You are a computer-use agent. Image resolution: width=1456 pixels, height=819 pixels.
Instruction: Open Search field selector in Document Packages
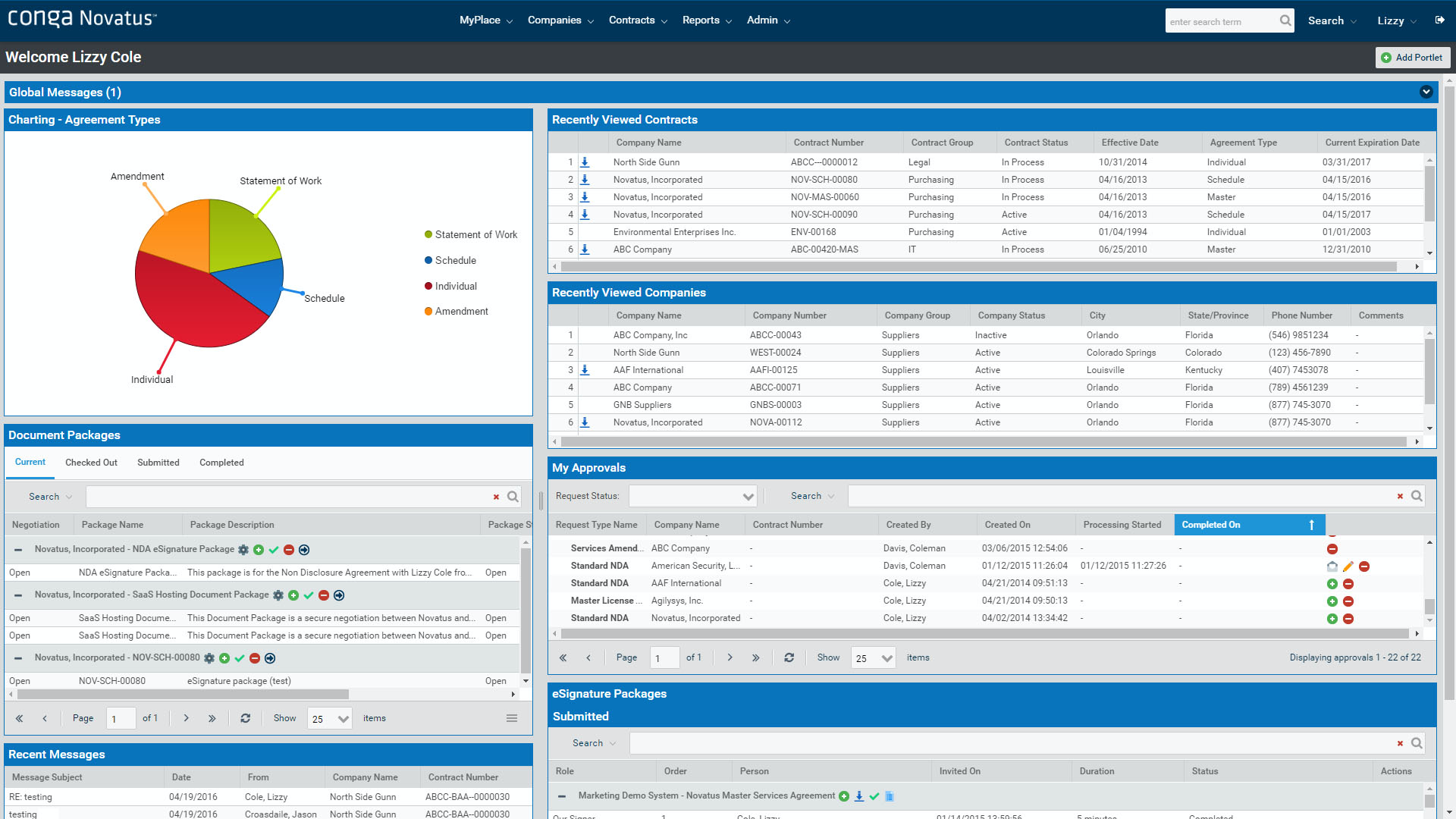[x=51, y=497]
